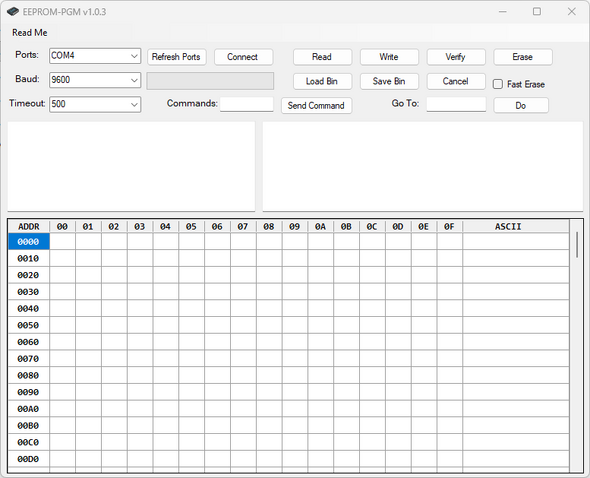This screenshot has height=478, width=590.
Task: Cancel the current operation
Action: click(x=456, y=81)
